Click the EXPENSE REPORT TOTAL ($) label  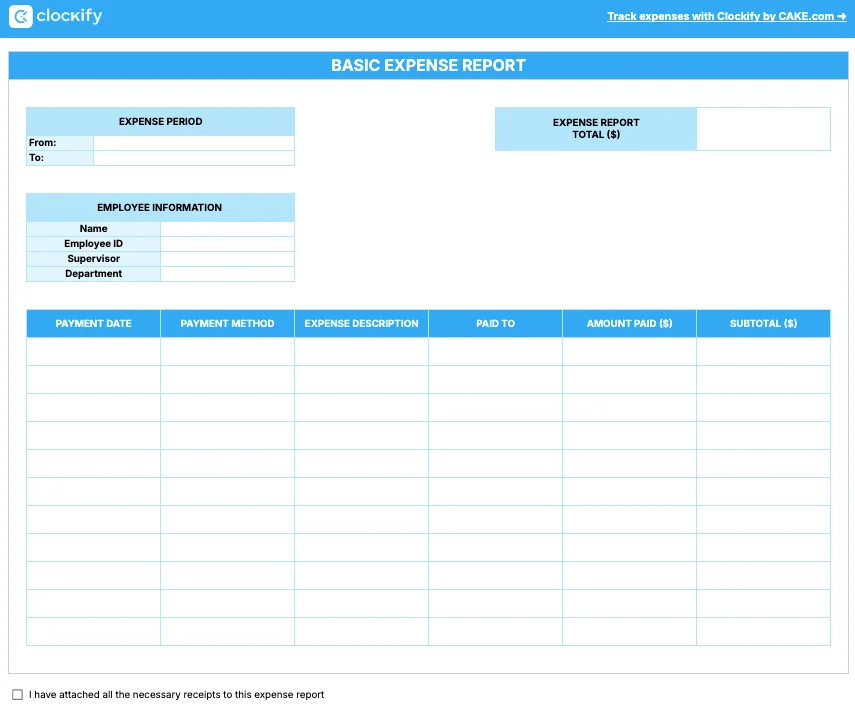[596, 129]
